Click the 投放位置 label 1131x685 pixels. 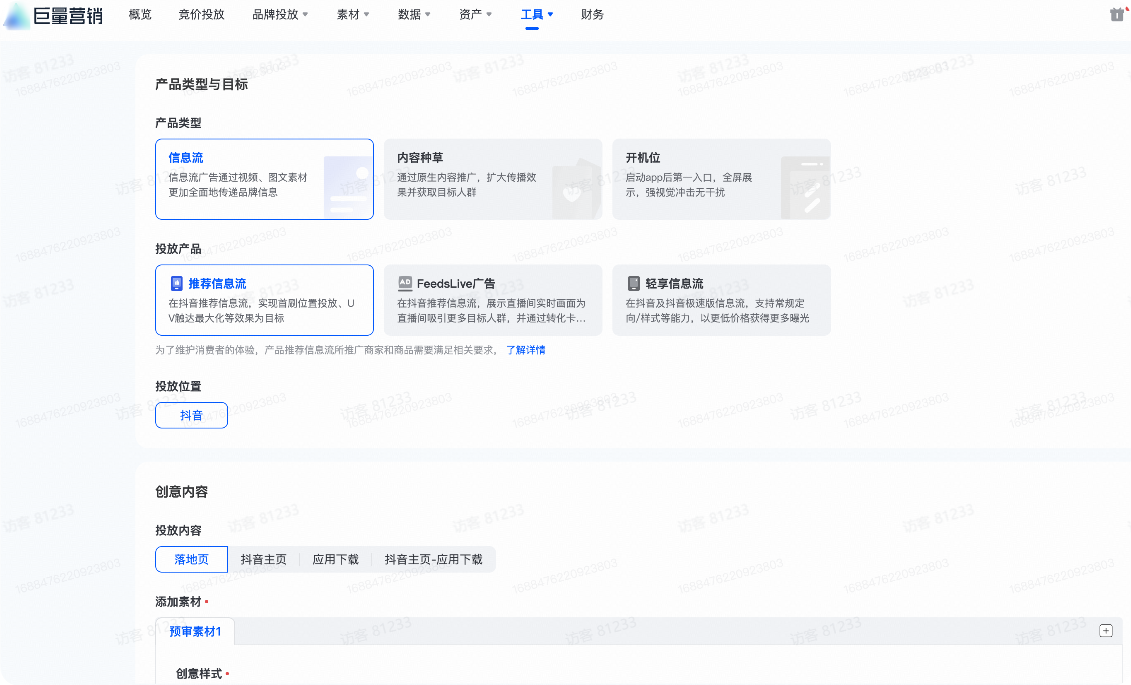click(178, 386)
